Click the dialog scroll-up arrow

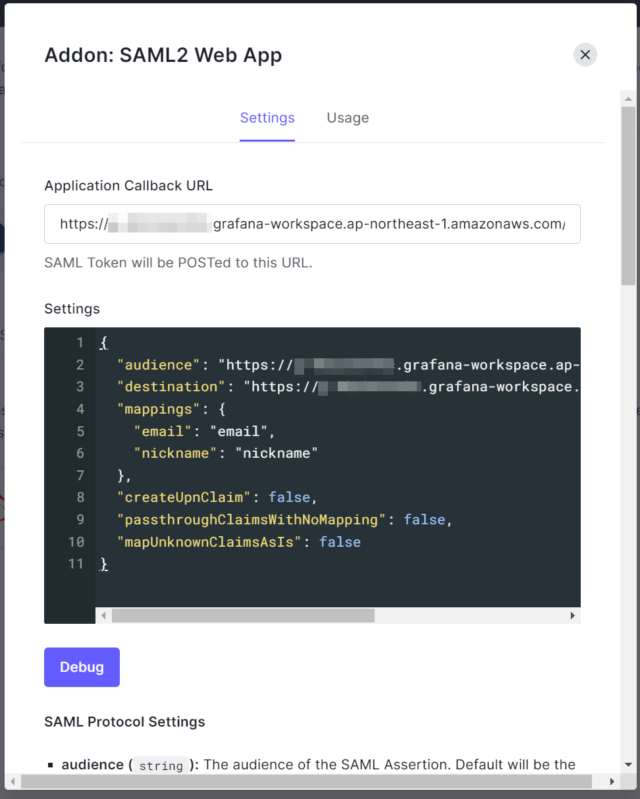[628, 99]
